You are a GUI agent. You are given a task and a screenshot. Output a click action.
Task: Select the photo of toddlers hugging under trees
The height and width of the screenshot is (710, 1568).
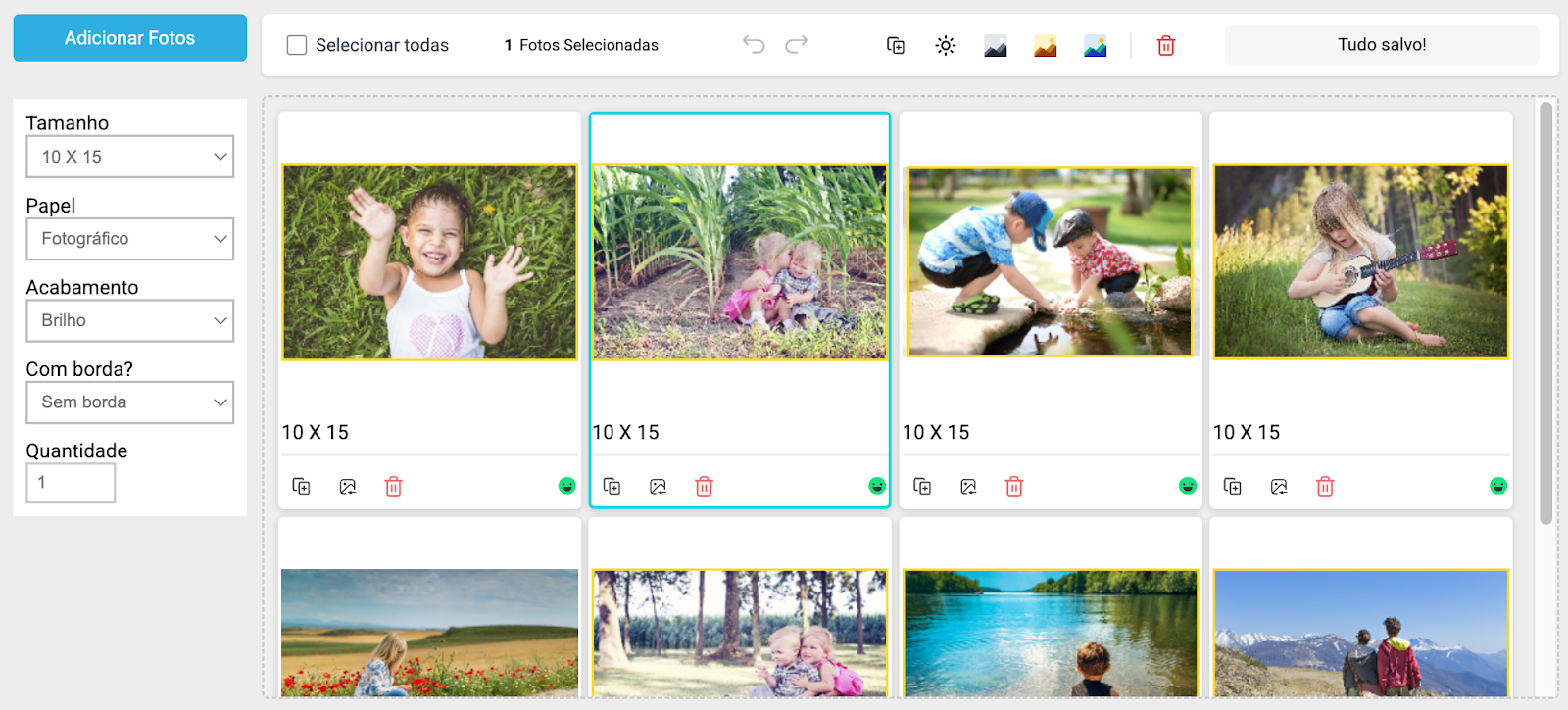point(740,633)
